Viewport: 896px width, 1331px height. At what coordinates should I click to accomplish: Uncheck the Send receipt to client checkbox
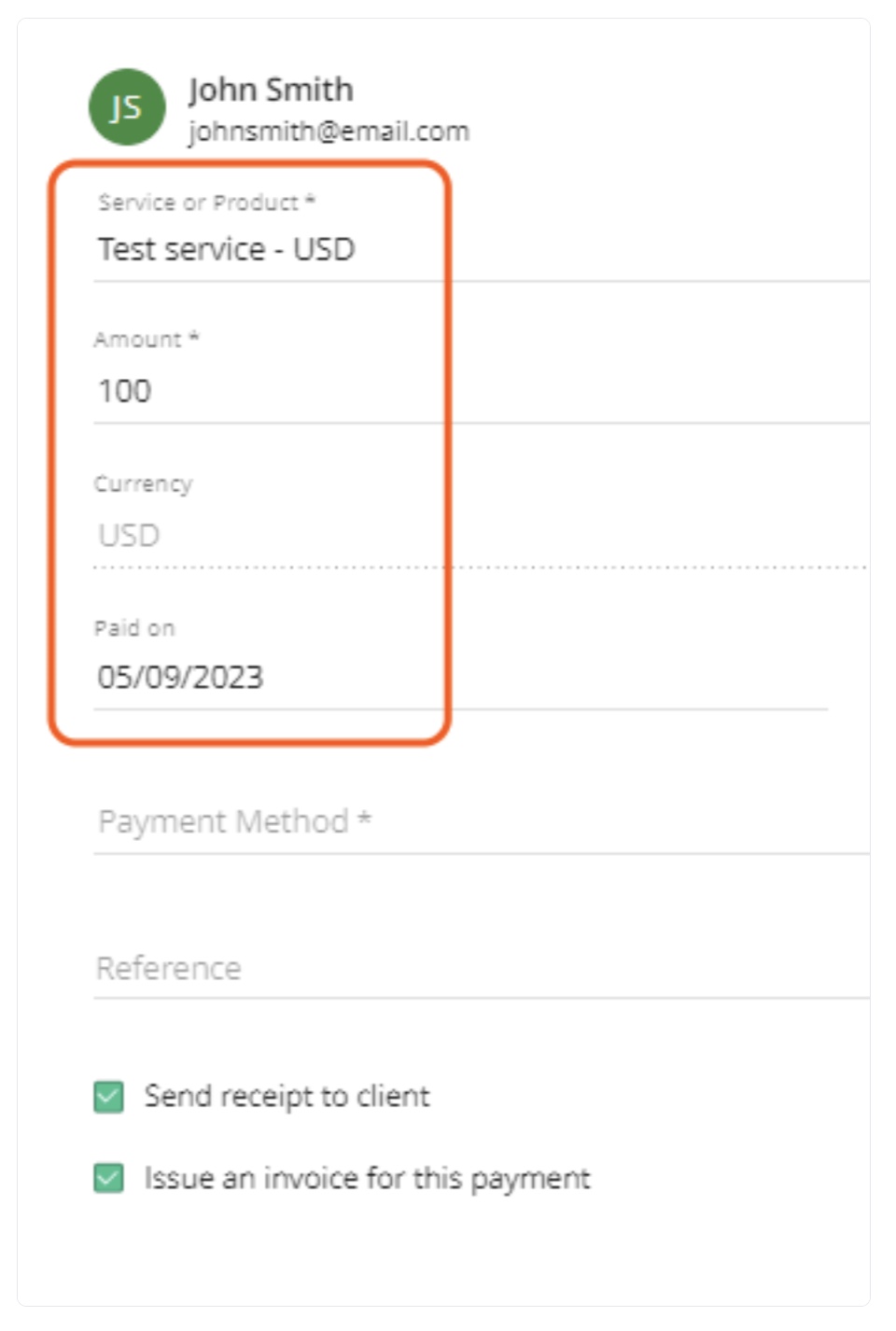pyautogui.click(x=109, y=1097)
